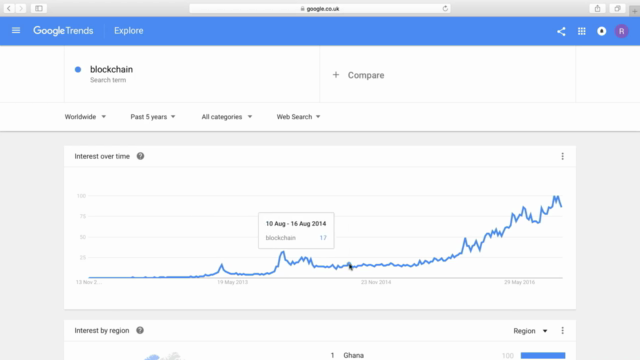Expand the Web Search dropdown
Image resolution: width=640 pixels, height=360 pixels.
click(x=298, y=117)
